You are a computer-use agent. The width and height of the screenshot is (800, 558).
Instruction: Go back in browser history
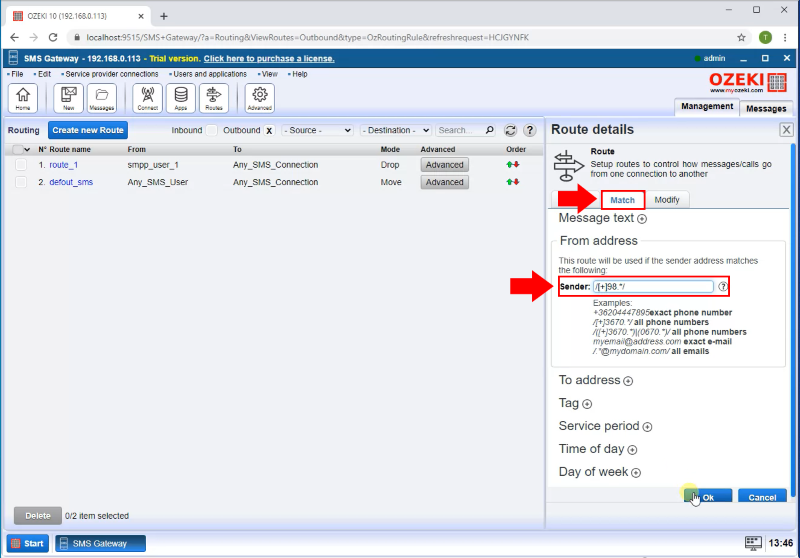pyautogui.click(x=14, y=37)
